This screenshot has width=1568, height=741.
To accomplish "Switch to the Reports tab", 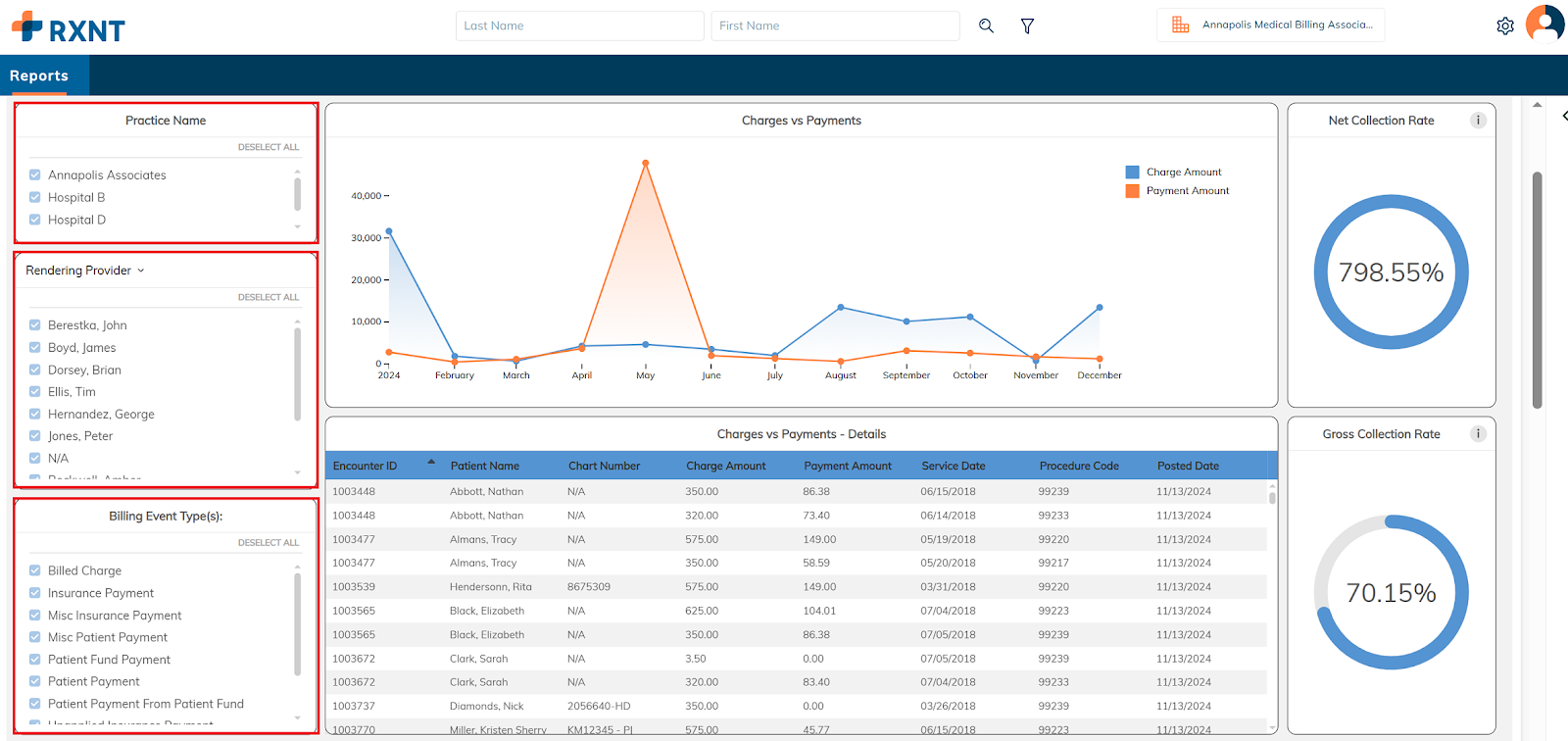I will pyautogui.click(x=39, y=75).
